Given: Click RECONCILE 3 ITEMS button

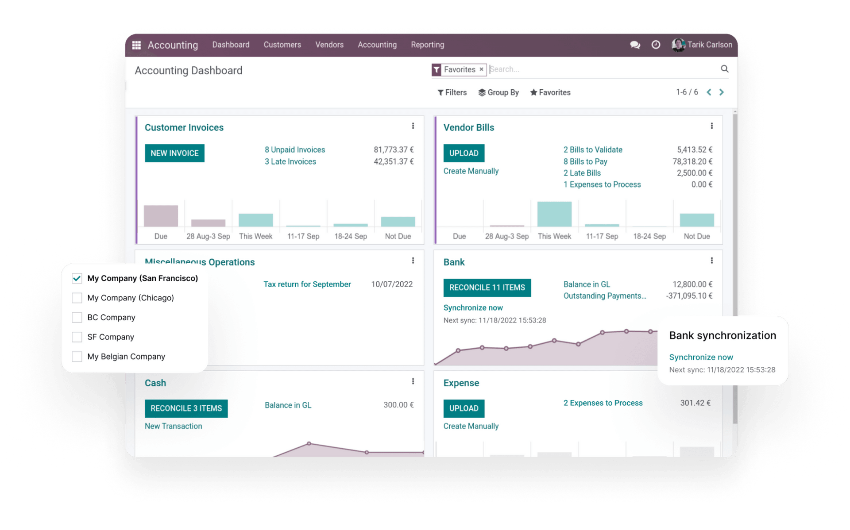Looking at the screenshot, I should click(x=186, y=409).
